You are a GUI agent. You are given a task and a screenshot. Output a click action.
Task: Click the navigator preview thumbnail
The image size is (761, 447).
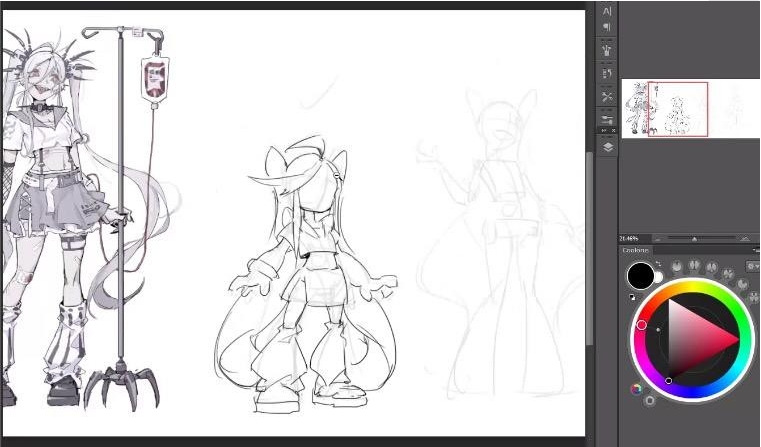tap(678, 109)
